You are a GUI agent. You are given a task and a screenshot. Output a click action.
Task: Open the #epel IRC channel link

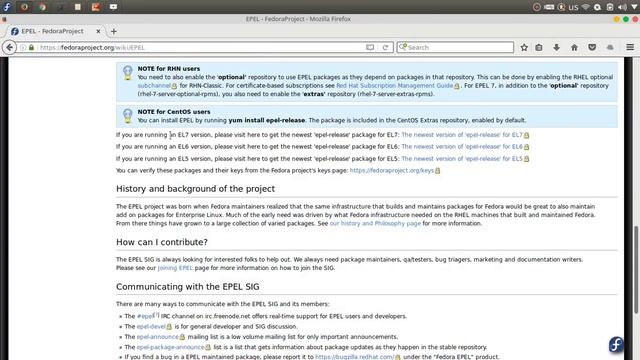145,316
